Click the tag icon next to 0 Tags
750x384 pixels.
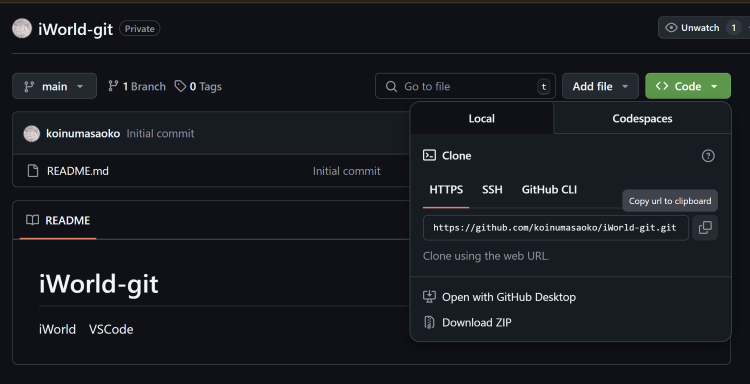click(x=180, y=86)
